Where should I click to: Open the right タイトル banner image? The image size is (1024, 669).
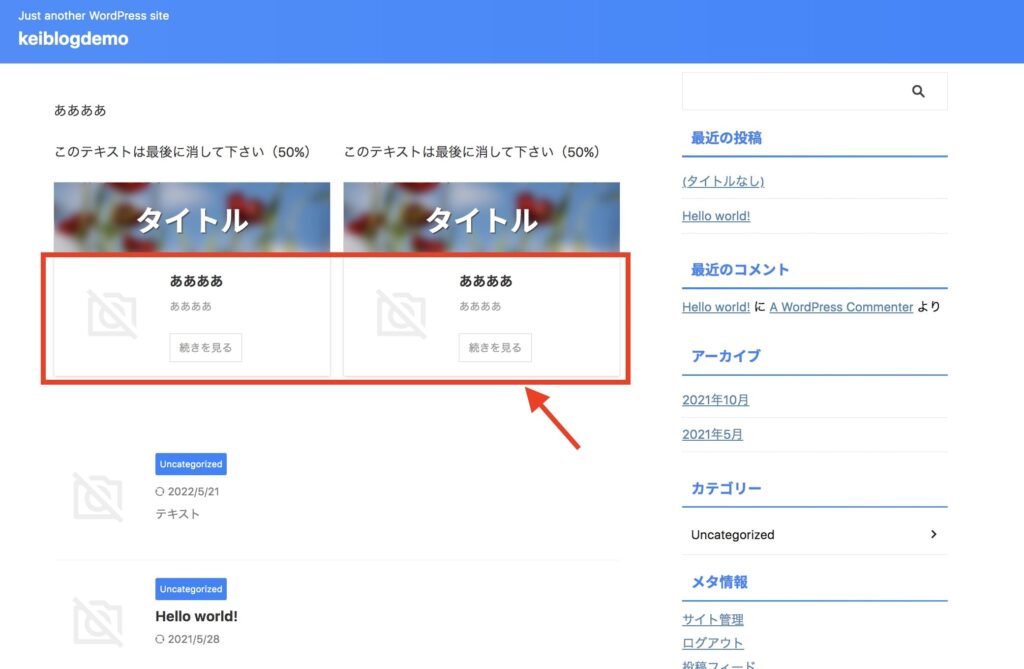click(x=481, y=218)
